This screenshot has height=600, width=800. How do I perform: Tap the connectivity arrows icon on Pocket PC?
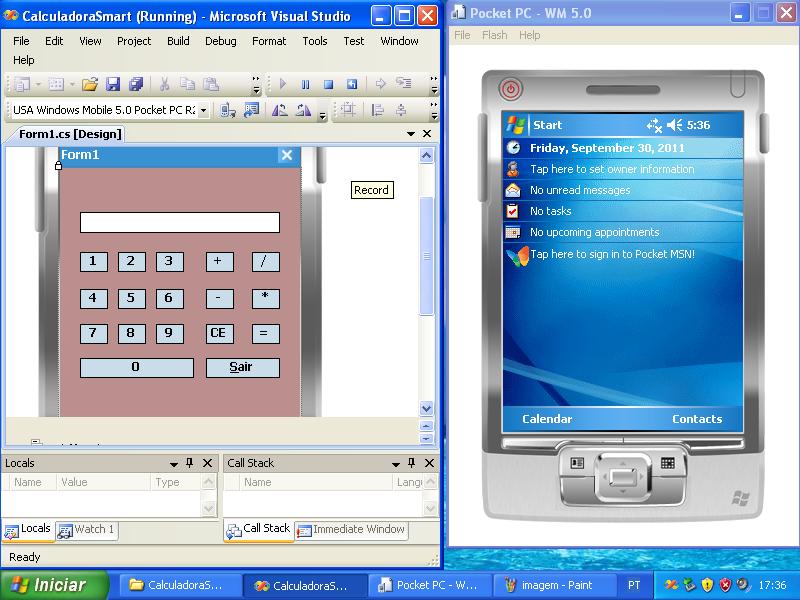pyautogui.click(x=654, y=125)
